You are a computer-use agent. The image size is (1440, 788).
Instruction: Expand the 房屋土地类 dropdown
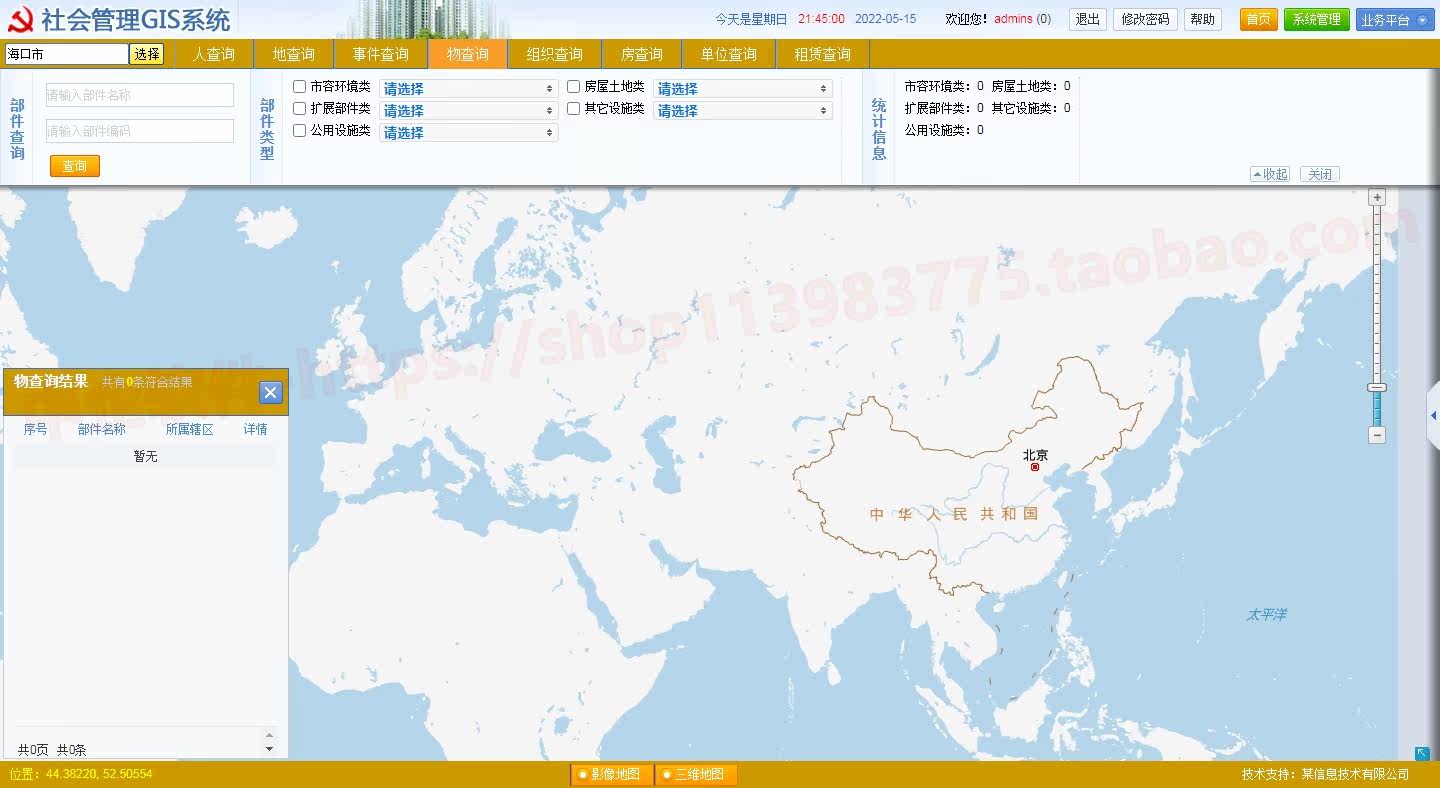coord(743,88)
